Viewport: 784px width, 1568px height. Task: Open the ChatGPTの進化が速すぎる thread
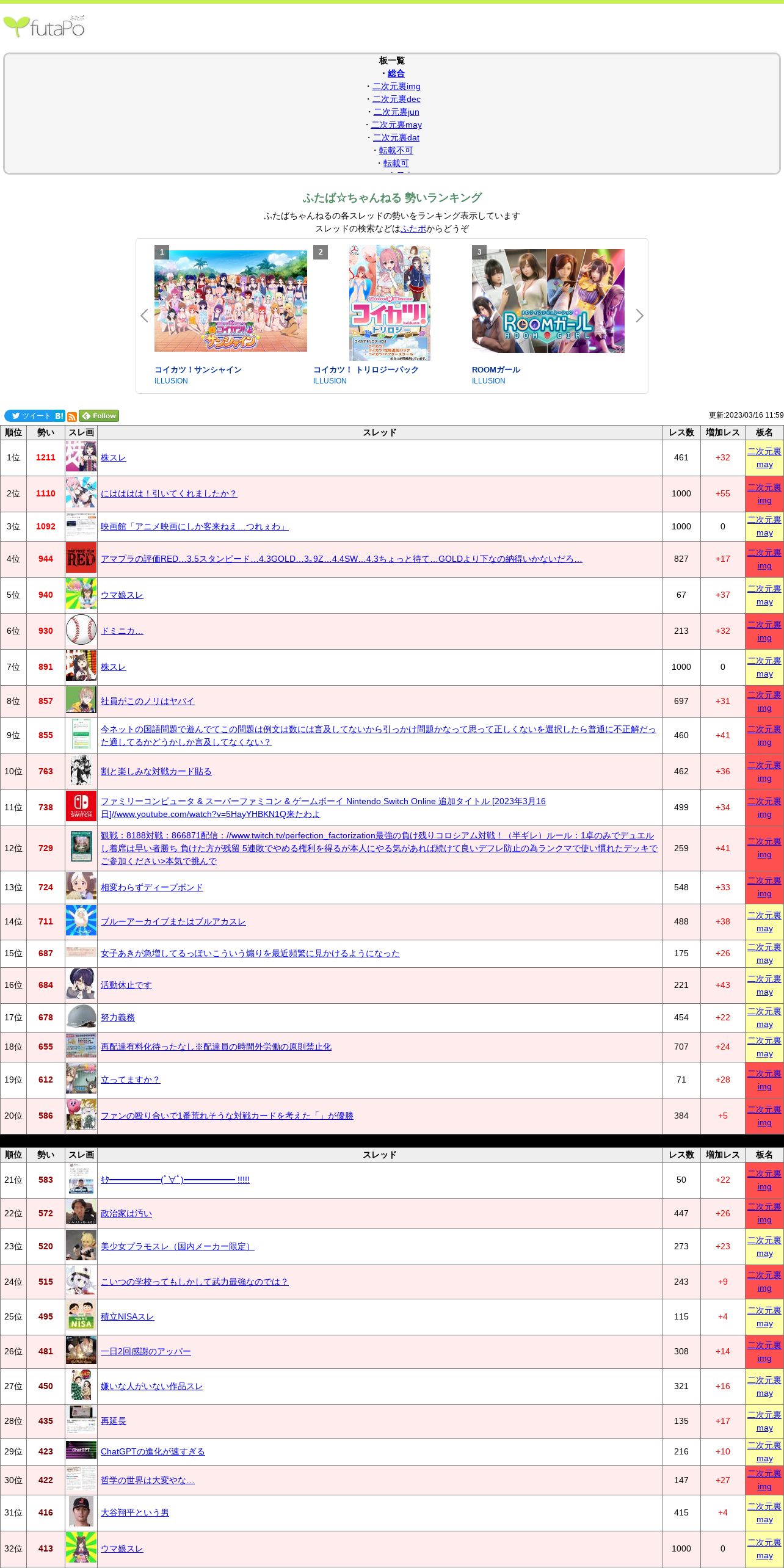pos(153,1451)
